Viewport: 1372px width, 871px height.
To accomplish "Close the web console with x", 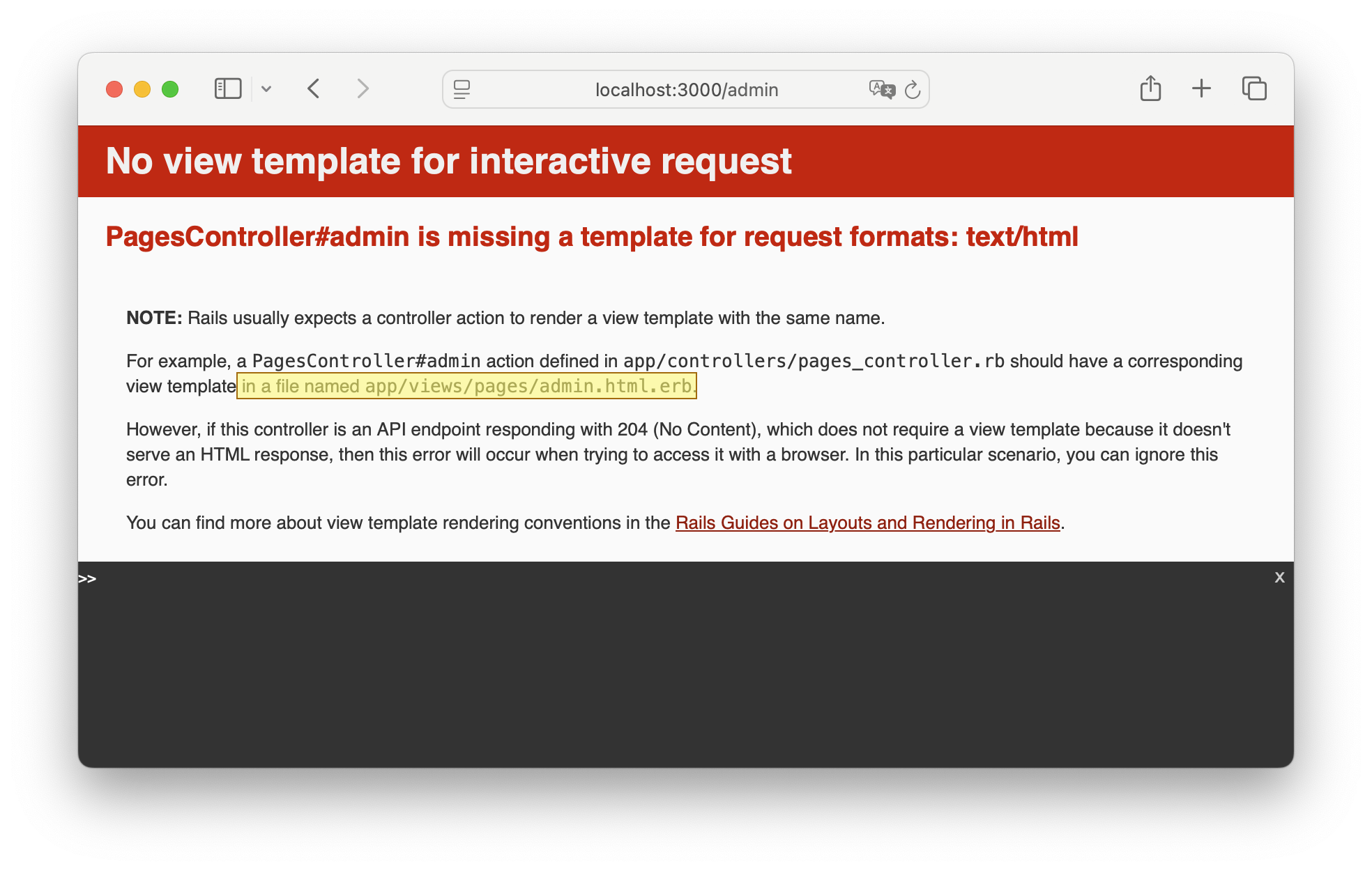I will [1279, 577].
